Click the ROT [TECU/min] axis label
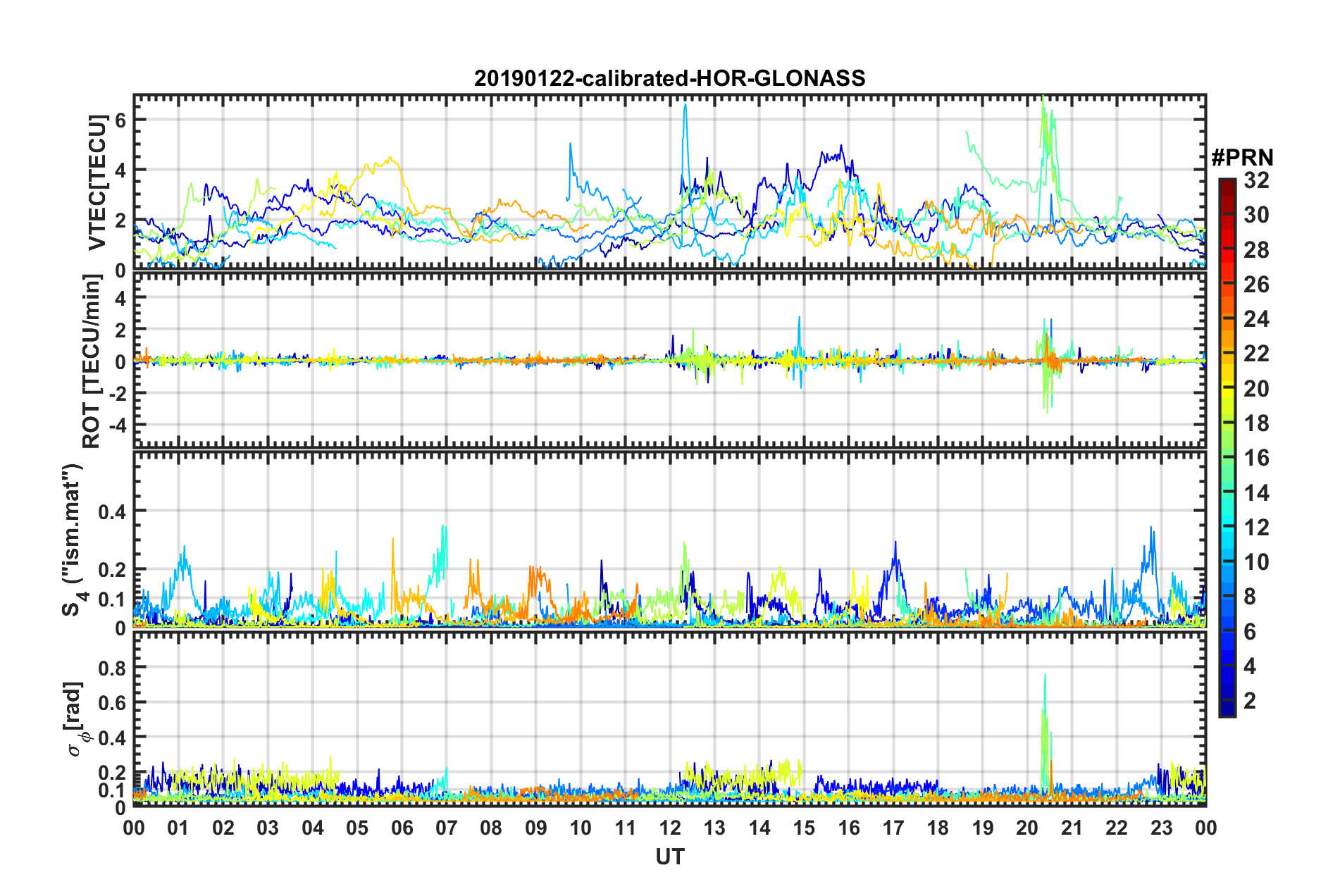 pyautogui.click(x=92, y=361)
